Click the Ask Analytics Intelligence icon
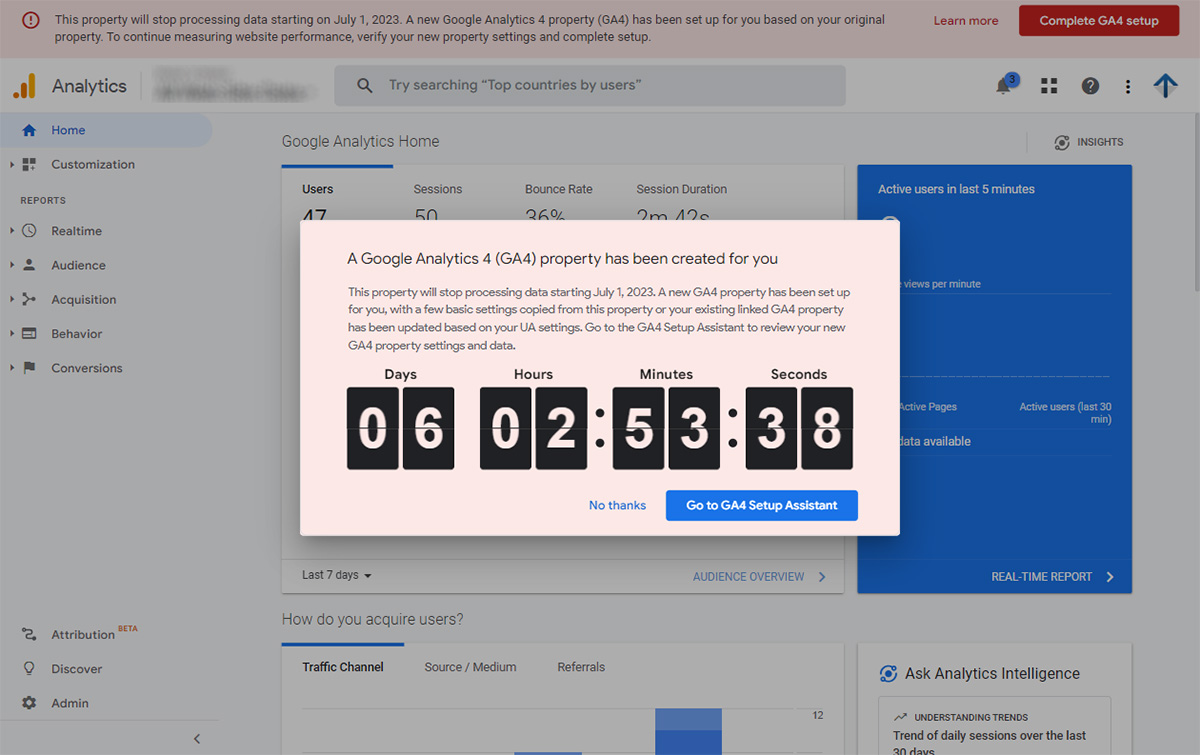This screenshot has height=755, width=1200. tap(887, 674)
